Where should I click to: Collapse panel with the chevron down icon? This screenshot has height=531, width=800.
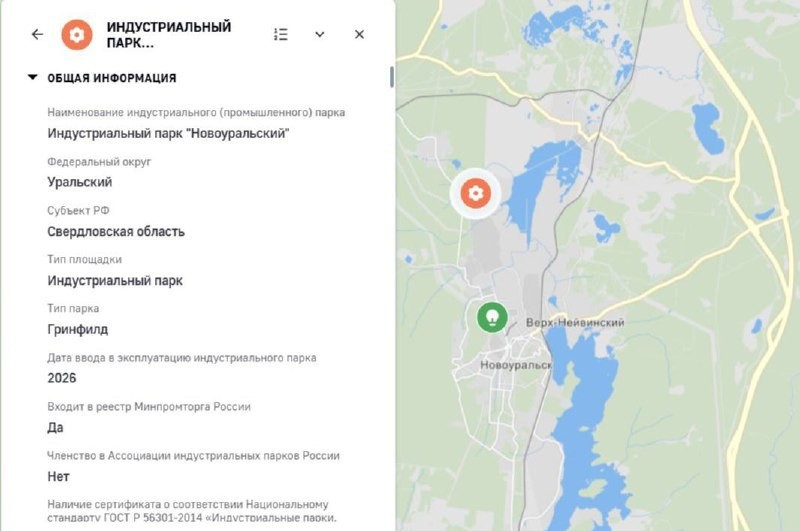pyautogui.click(x=319, y=34)
